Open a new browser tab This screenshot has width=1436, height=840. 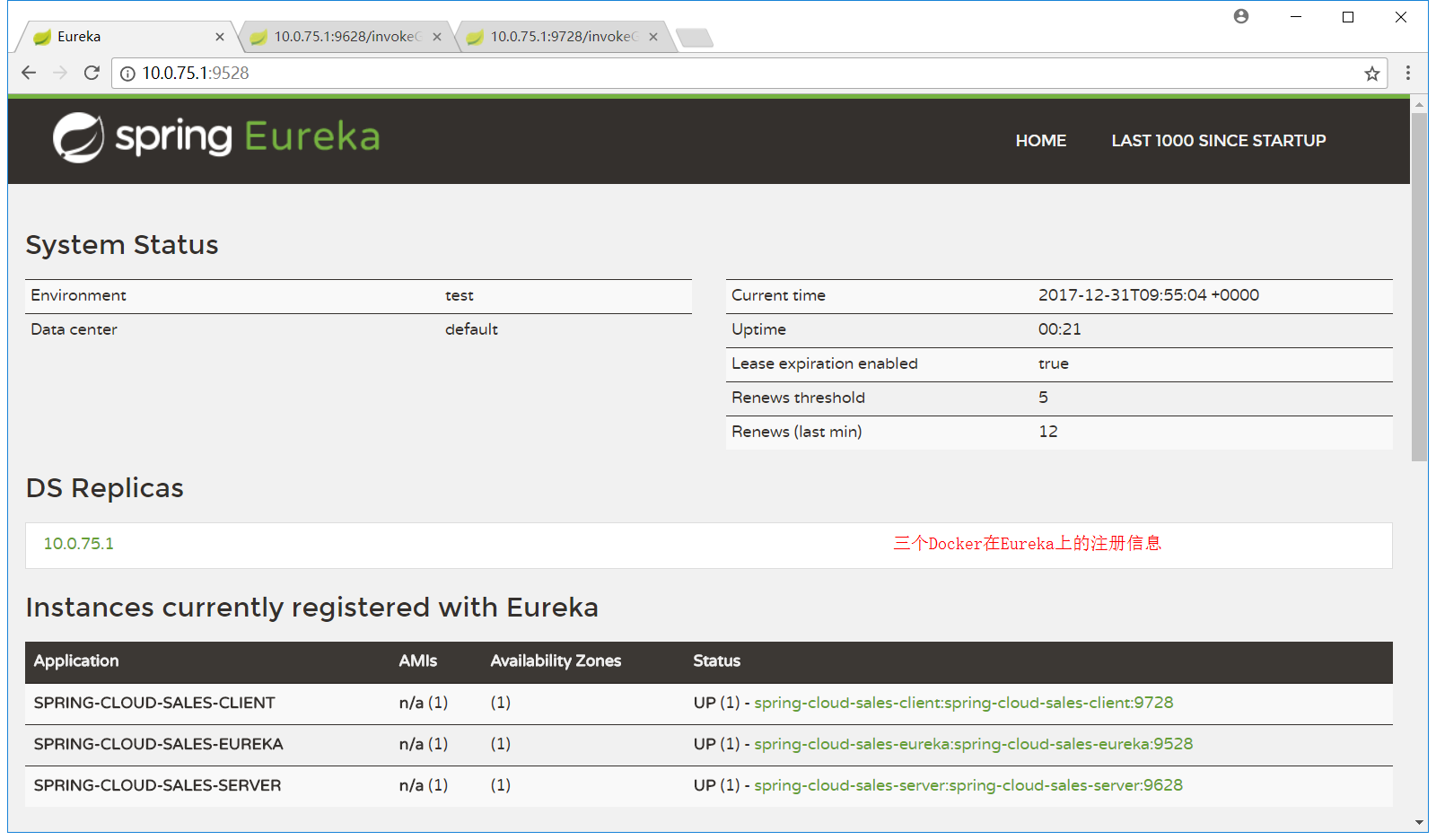point(695,38)
